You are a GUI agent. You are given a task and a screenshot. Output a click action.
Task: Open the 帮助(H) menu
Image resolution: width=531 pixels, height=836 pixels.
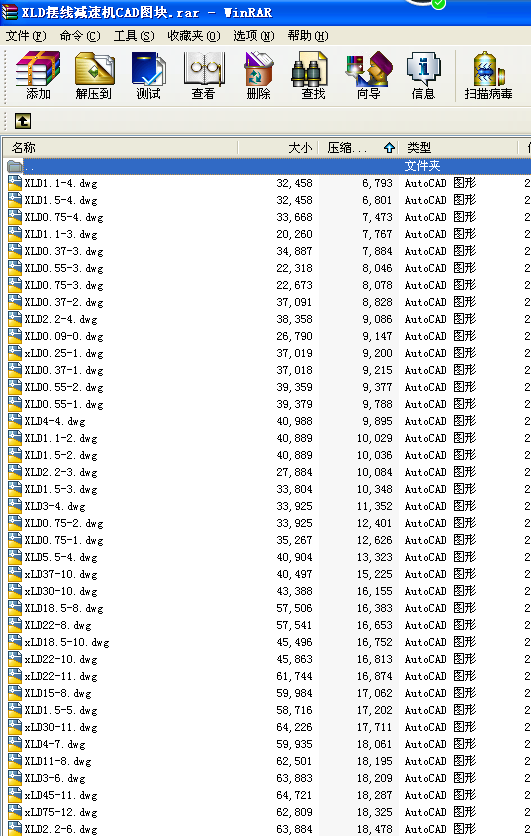[x=308, y=36]
